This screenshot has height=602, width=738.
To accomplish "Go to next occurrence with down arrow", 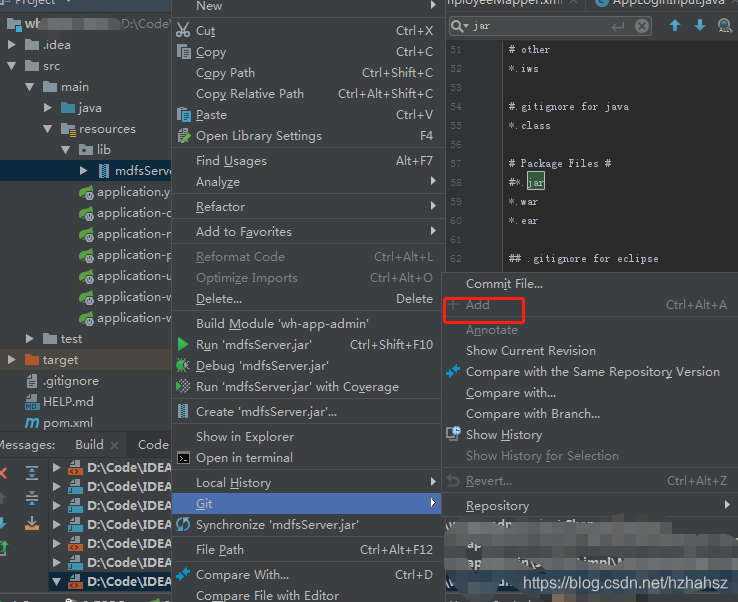I will (700, 25).
